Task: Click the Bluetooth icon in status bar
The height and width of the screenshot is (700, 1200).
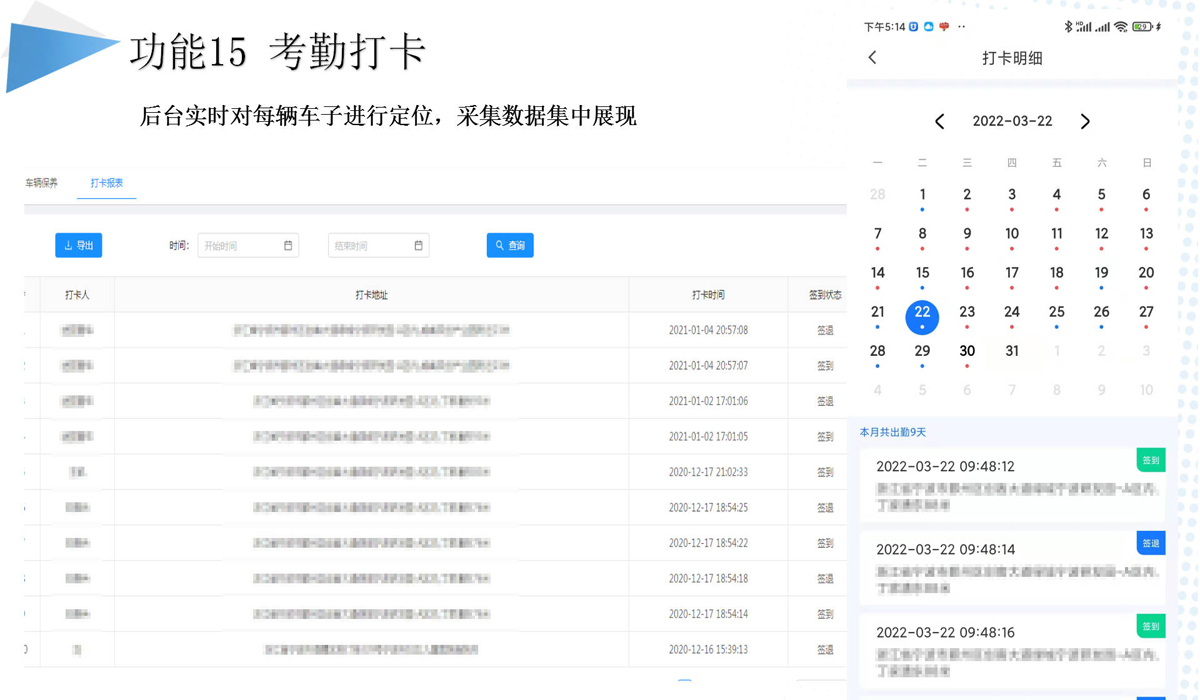Action: click(x=1067, y=27)
